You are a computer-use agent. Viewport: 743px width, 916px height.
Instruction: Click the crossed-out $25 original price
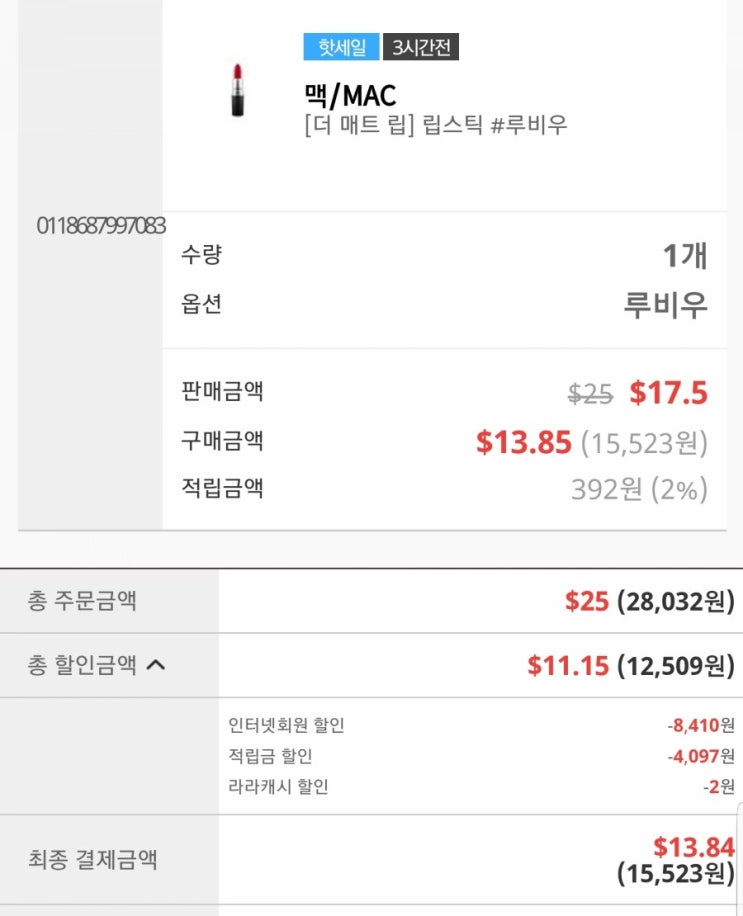(x=590, y=394)
